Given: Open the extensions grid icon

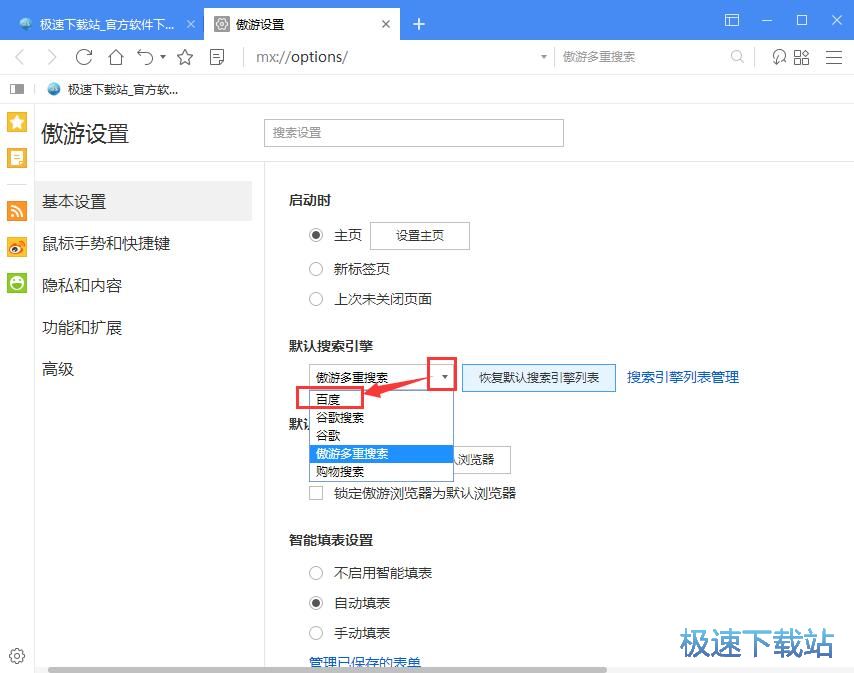Looking at the screenshot, I should [801, 57].
